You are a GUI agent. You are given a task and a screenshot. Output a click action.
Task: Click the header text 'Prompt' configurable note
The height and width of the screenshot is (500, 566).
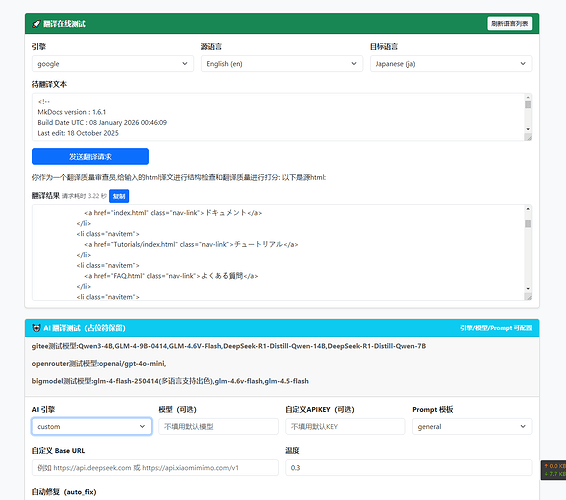tap(496, 328)
